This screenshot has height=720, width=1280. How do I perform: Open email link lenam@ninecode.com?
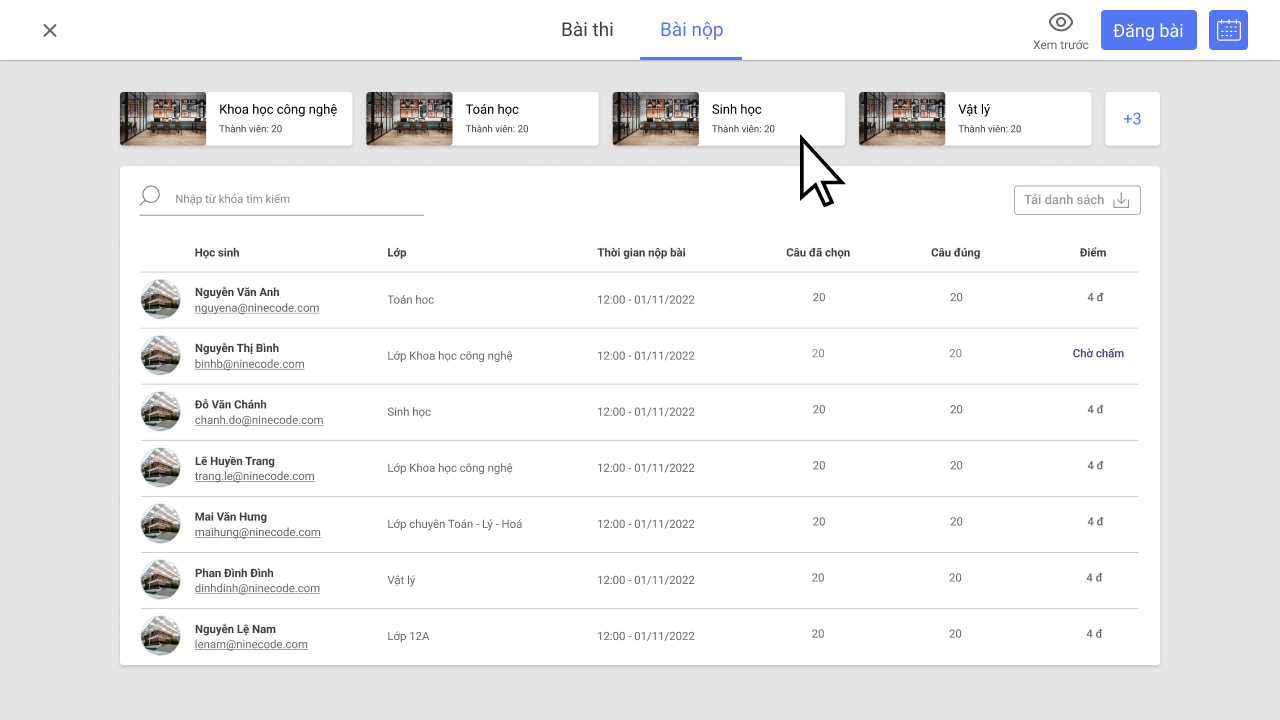[x=251, y=645]
